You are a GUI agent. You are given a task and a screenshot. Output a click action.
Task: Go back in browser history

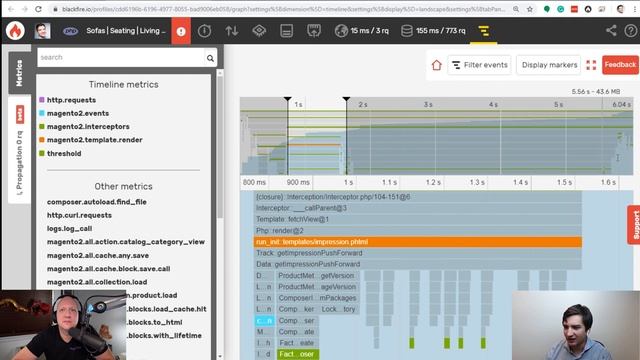11,9
